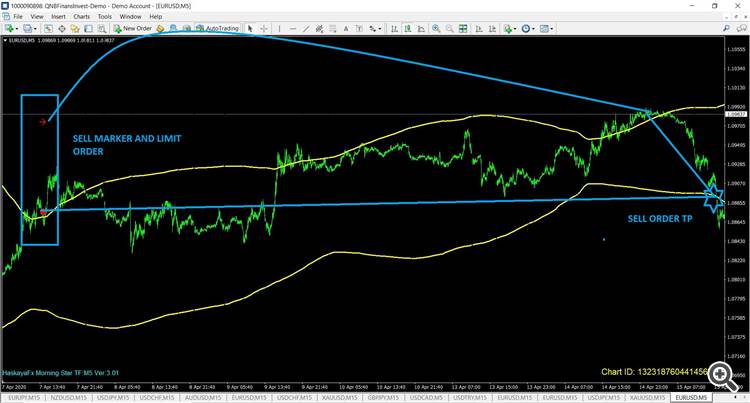Toggle the Market Watch panel
The height and width of the screenshot is (403, 750).
pos(48,29)
